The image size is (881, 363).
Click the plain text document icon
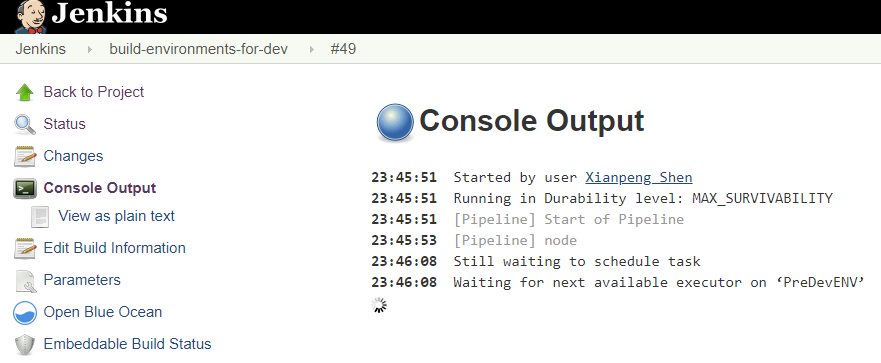tap(40, 217)
